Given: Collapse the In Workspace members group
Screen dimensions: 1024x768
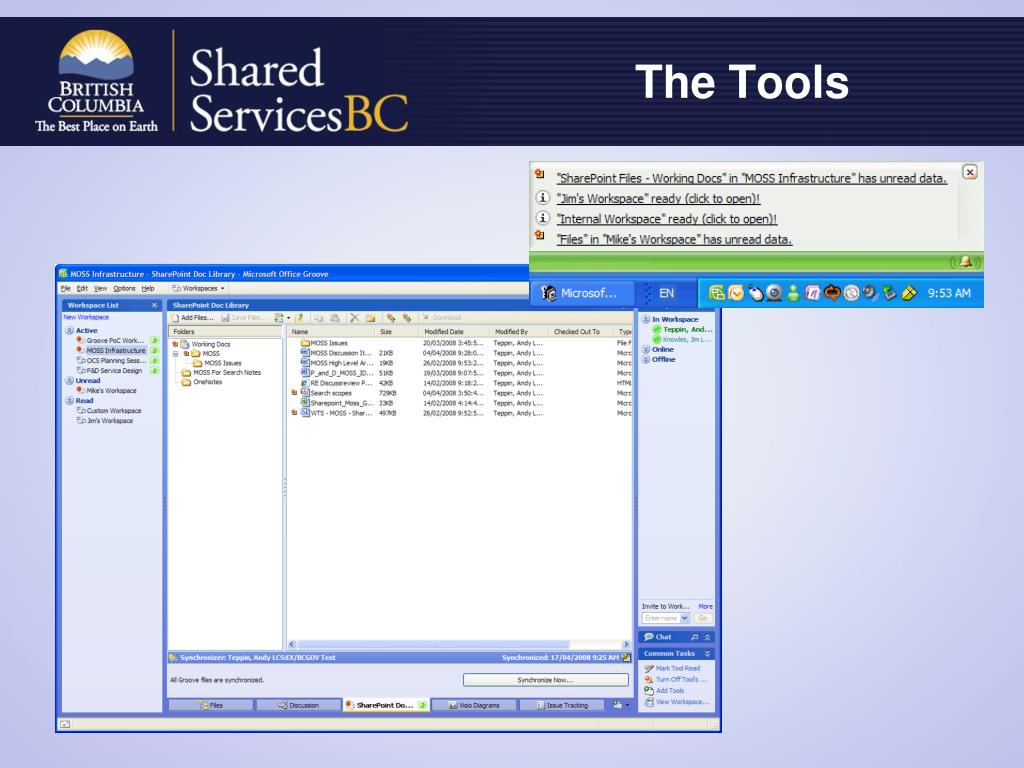Looking at the screenshot, I should click(x=646, y=319).
